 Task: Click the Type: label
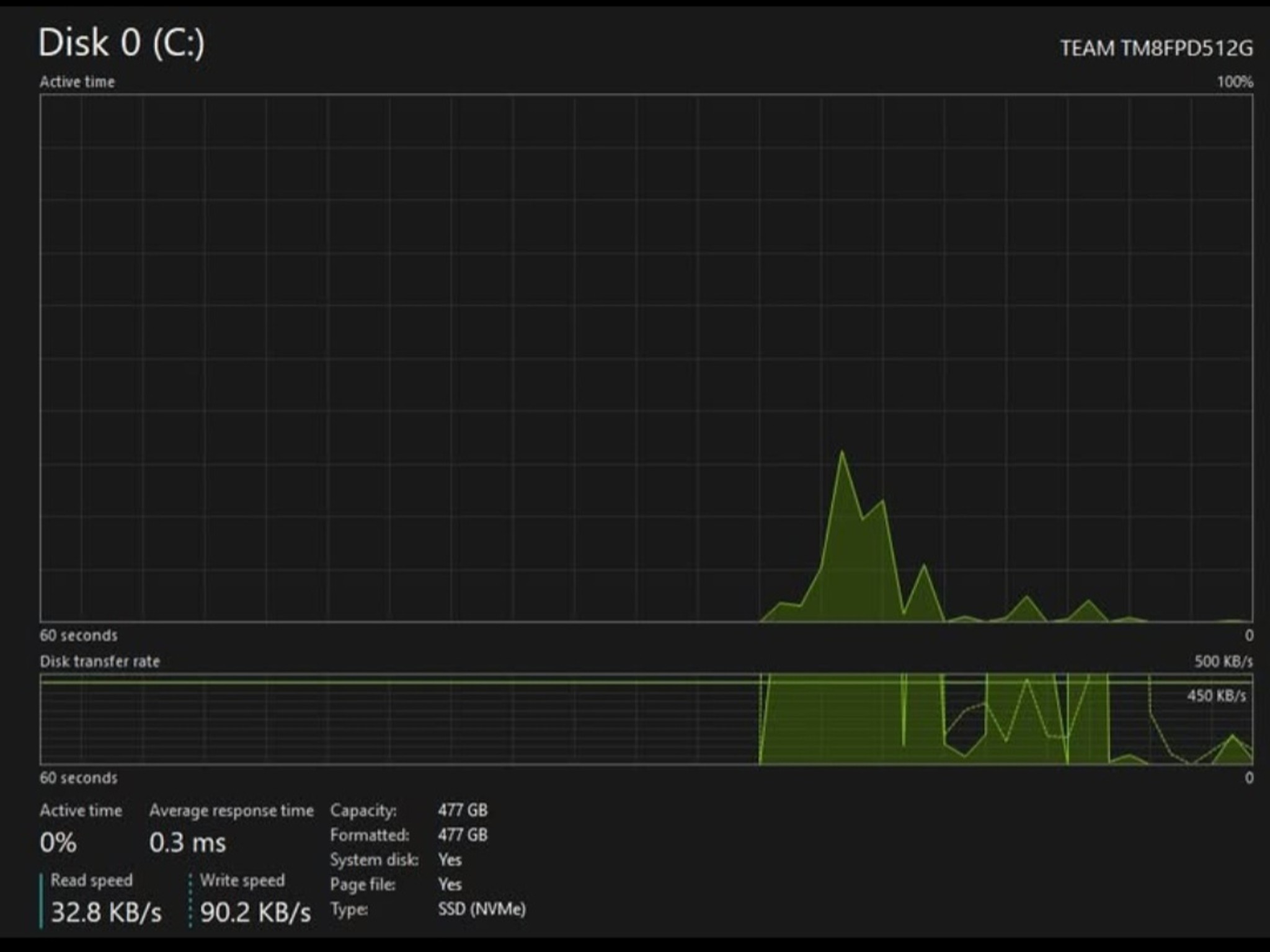pyautogui.click(x=349, y=909)
